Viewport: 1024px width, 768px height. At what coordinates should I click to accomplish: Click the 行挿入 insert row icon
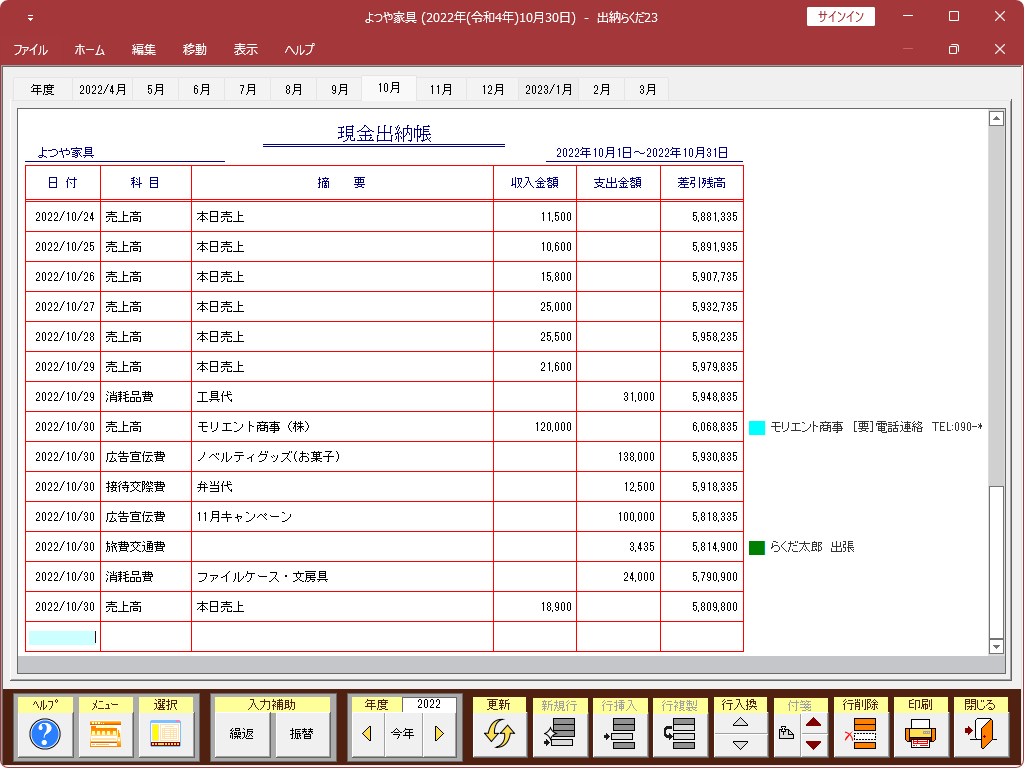tap(619, 734)
